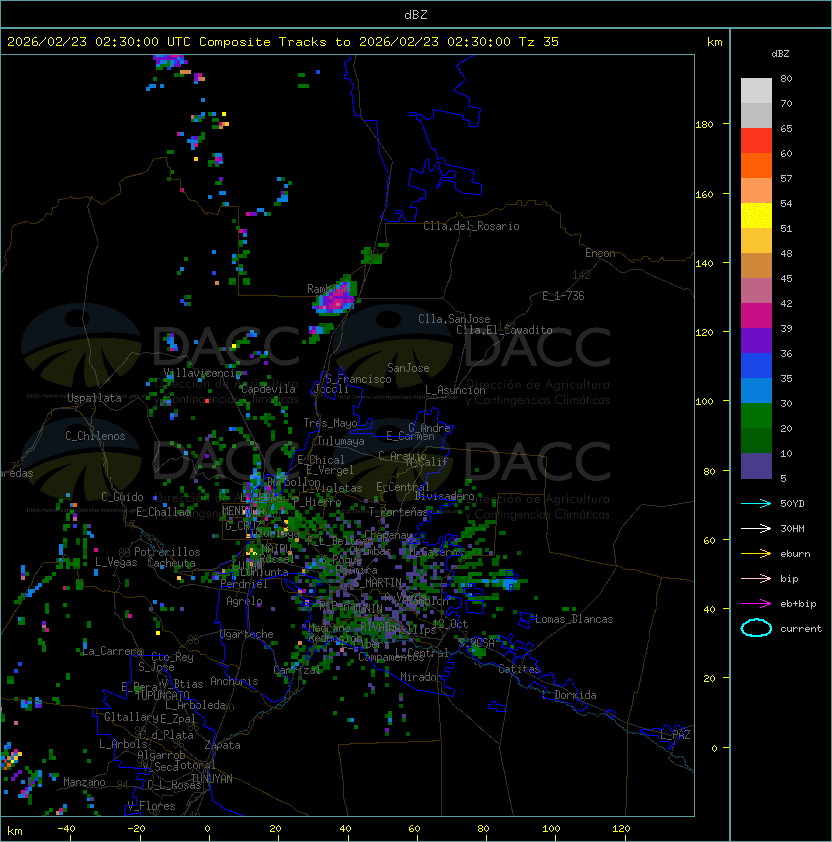Click the '120' tick on the bottom axis
Image resolution: width=832 pixels, height=842 pixels.
621,829
